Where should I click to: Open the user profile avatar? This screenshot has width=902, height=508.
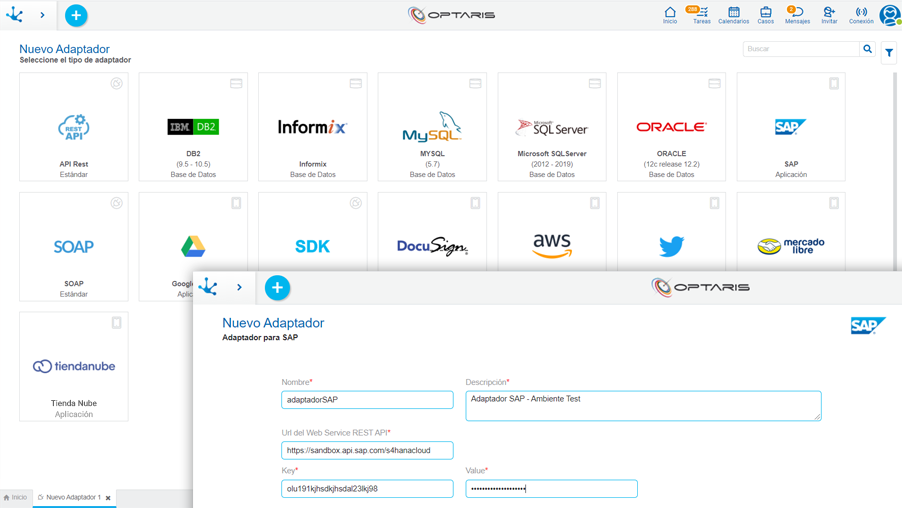click(890, 15)
